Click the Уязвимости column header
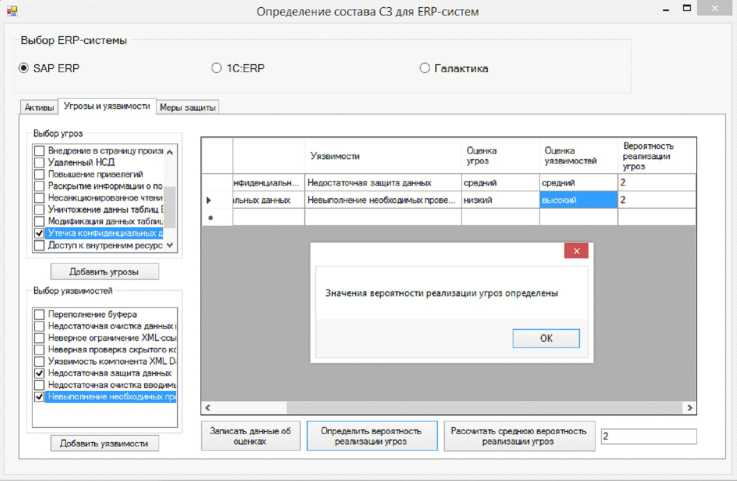This screenshot has height=481, width=737. [x=383, y=156]
